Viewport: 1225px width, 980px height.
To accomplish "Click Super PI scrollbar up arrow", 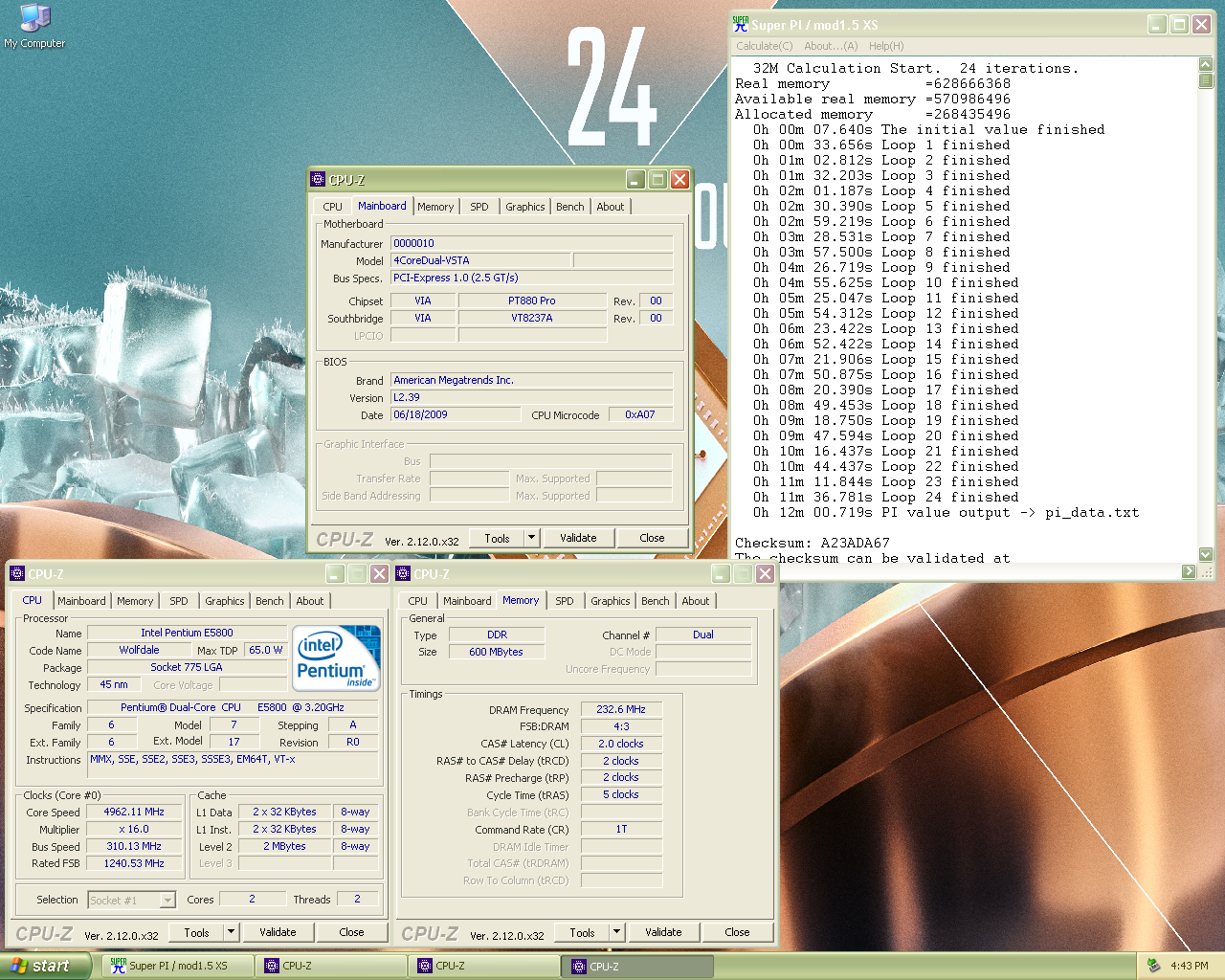I will point(1206,65).
